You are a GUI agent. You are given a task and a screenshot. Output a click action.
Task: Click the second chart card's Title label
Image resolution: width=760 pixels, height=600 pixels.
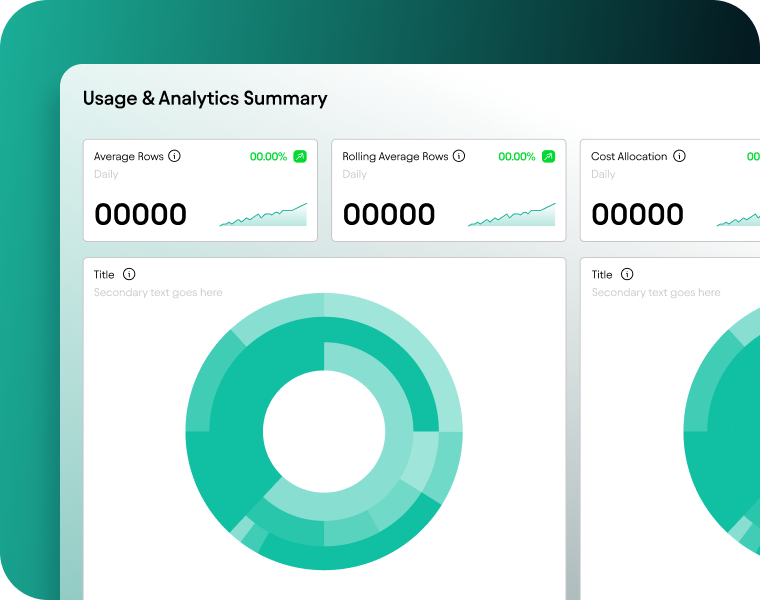pyautogui.click(x=602, y=275)
